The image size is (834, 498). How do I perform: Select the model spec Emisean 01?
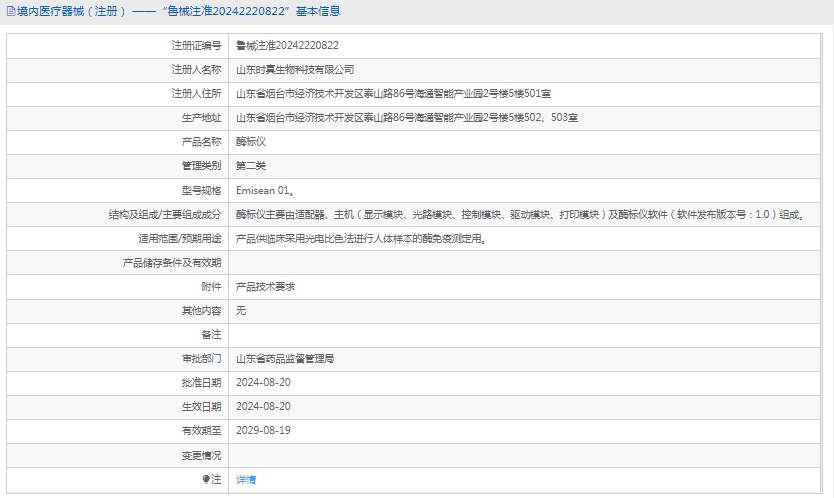[265, 190]
